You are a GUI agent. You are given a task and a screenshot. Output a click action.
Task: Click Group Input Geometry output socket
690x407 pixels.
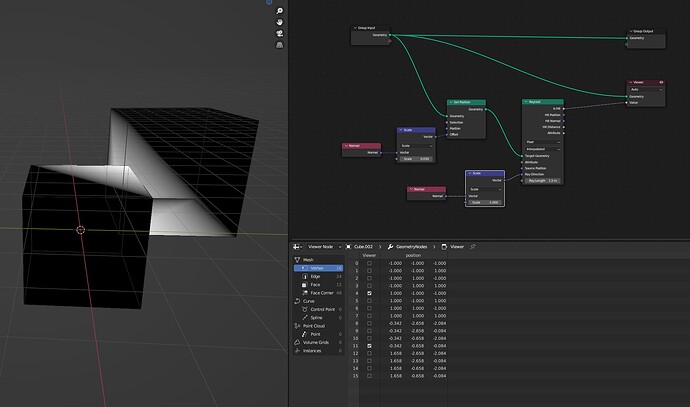[390, 35]
